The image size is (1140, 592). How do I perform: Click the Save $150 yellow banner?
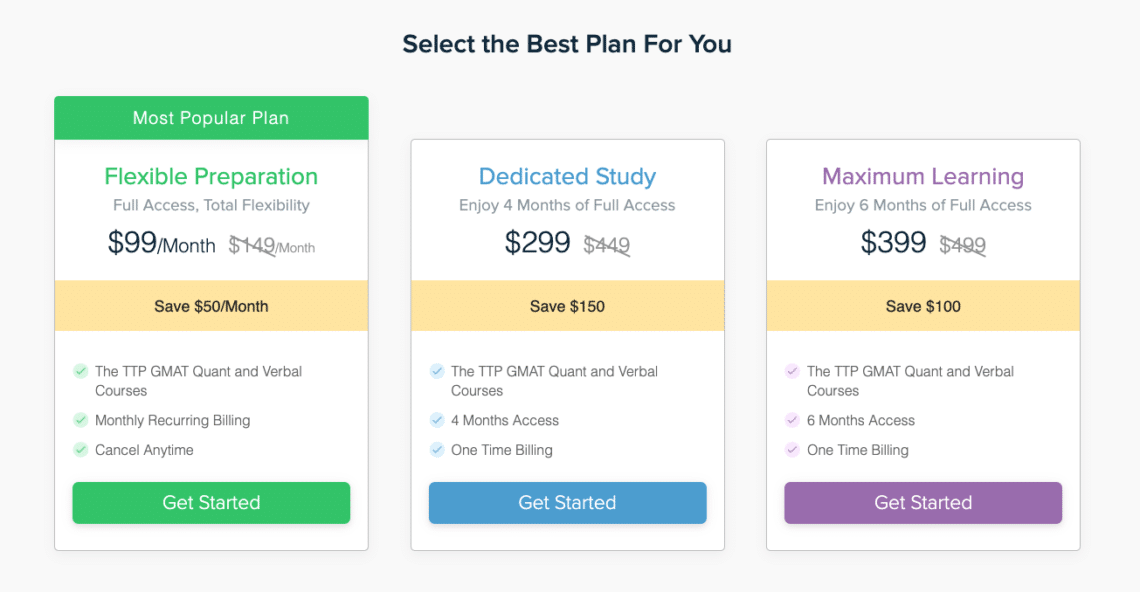[x=567, y=306]
